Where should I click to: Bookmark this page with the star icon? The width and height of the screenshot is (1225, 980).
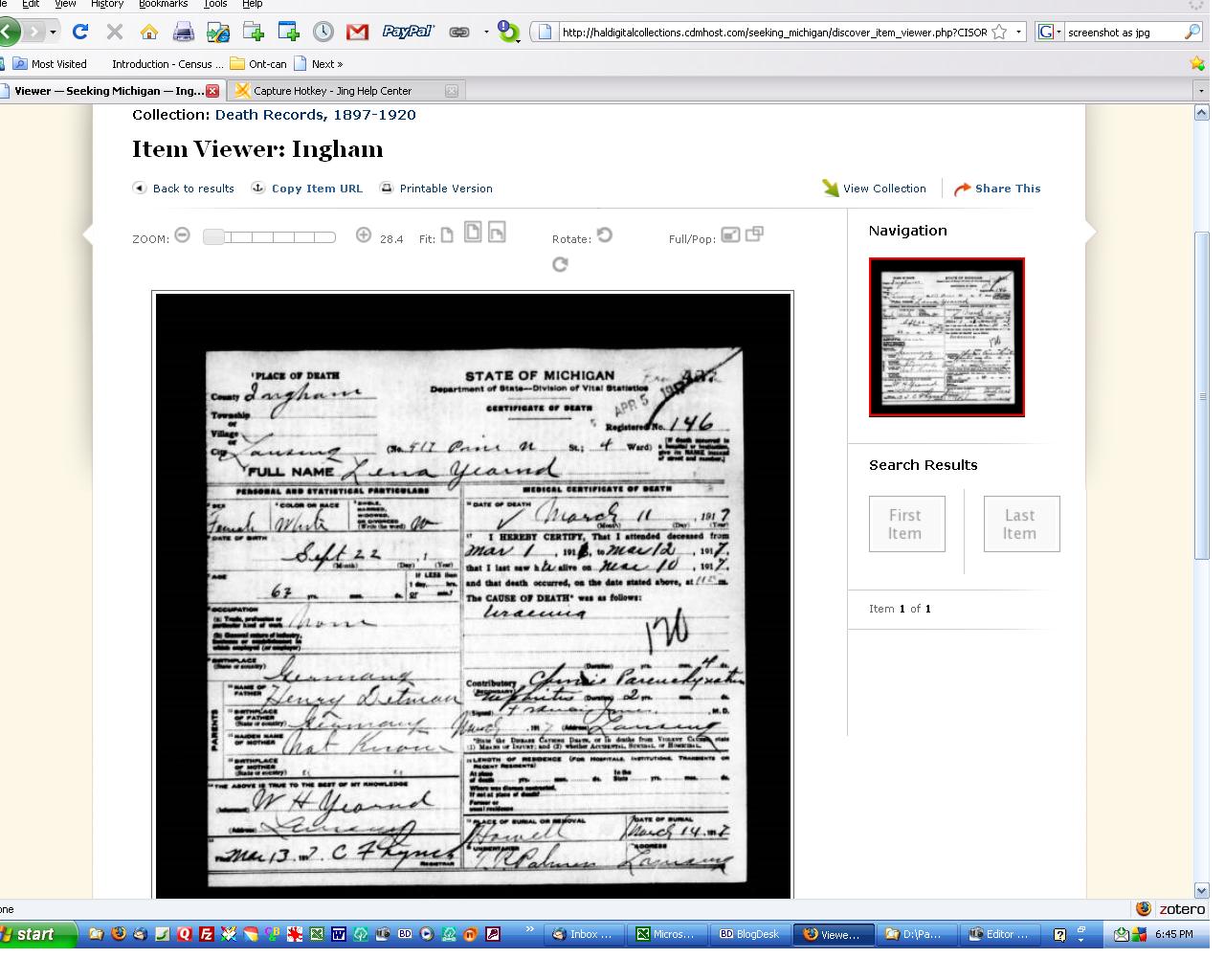click(999, 32)
